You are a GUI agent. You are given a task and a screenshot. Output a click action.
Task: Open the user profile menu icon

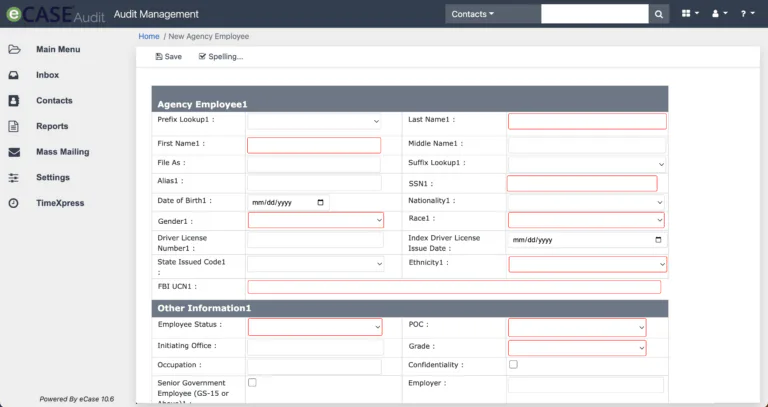click(720, 14)
